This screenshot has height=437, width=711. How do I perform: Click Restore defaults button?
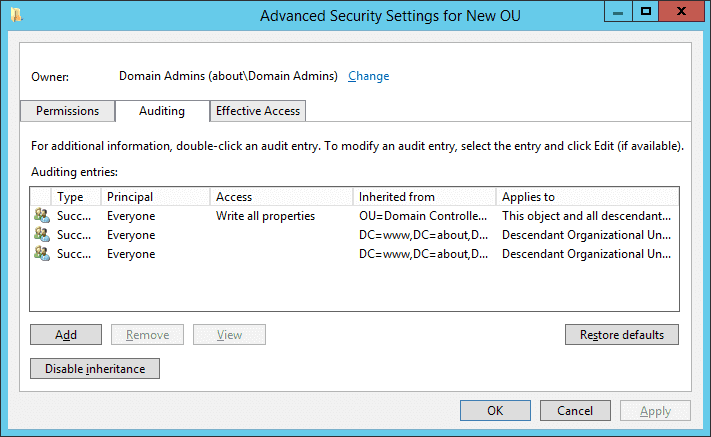(x=622, y=335)
